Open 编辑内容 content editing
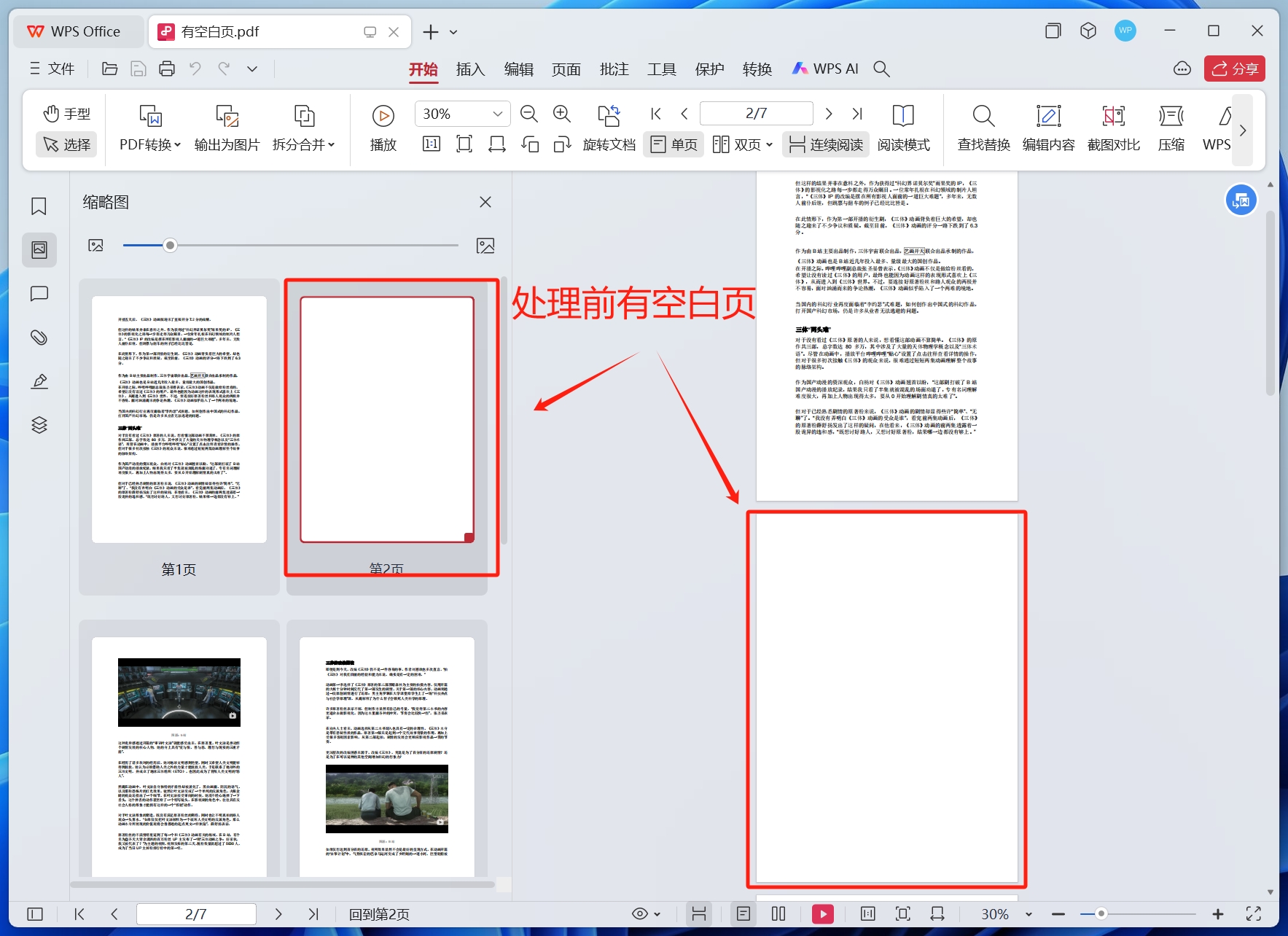 click(1048, 128)
